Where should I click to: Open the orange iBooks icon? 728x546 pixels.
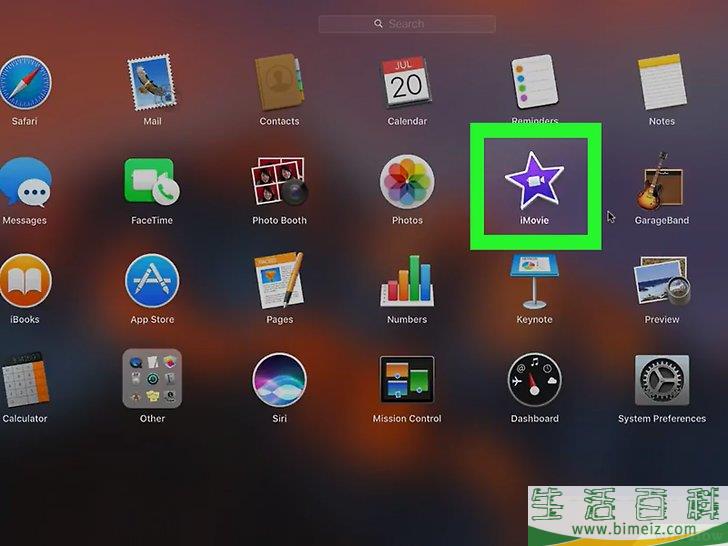25,280
